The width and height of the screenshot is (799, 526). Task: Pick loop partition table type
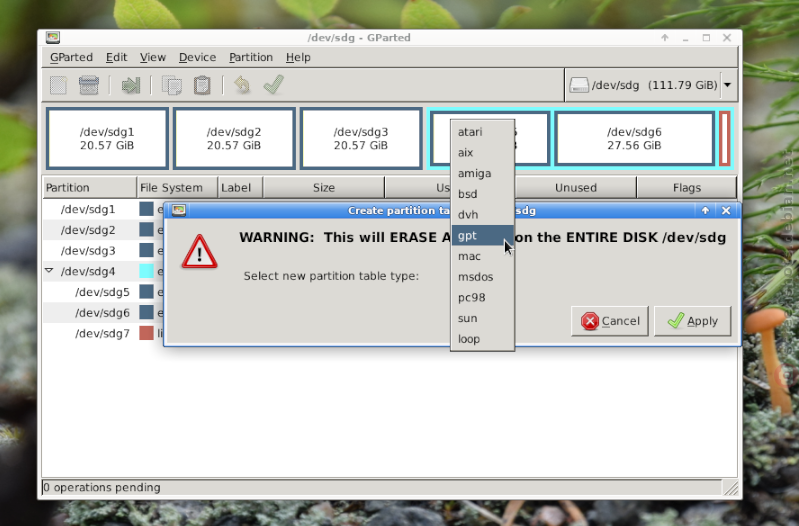(x=482, y=339)
